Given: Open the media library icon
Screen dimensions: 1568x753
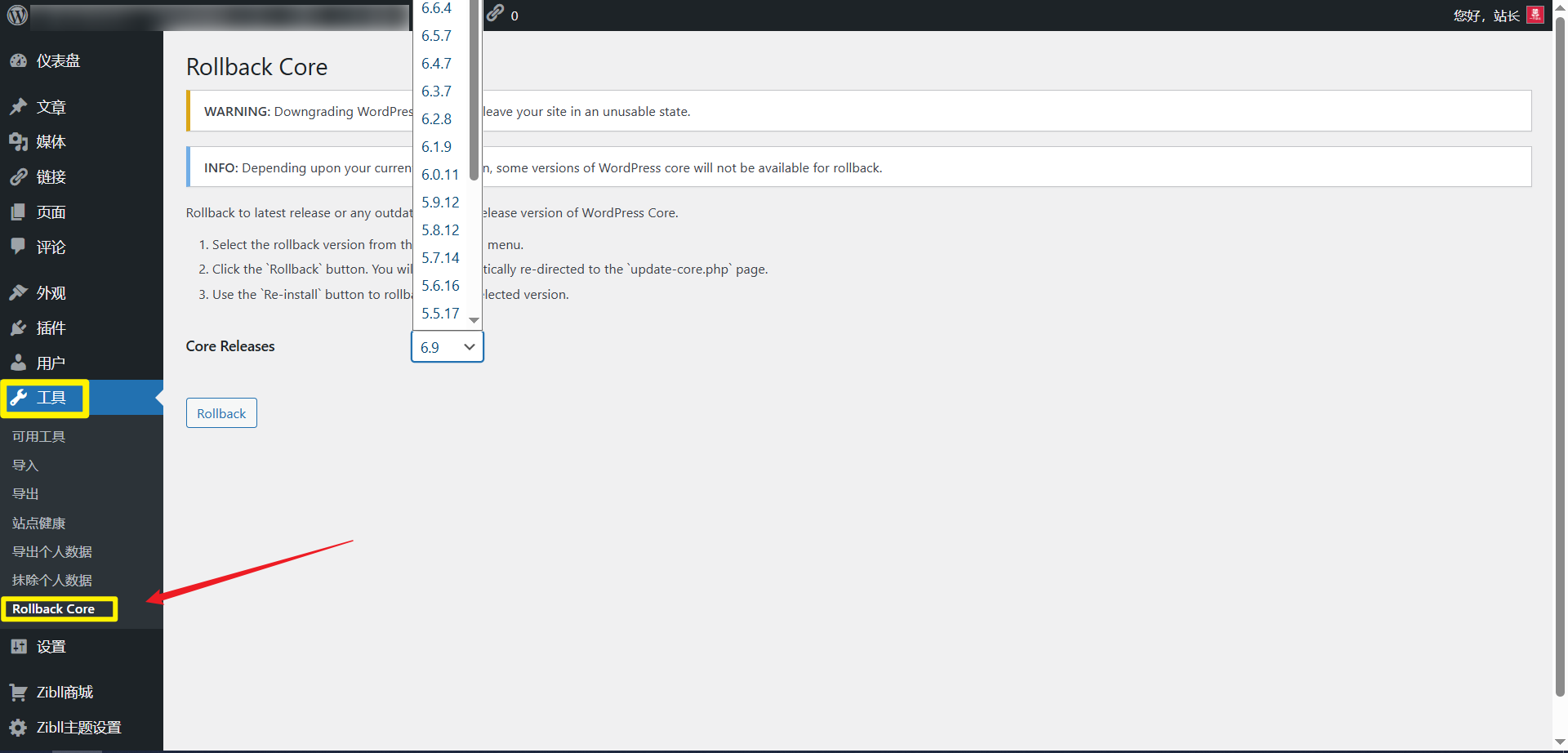Looking at the screenshot, I should click(18, 142).
